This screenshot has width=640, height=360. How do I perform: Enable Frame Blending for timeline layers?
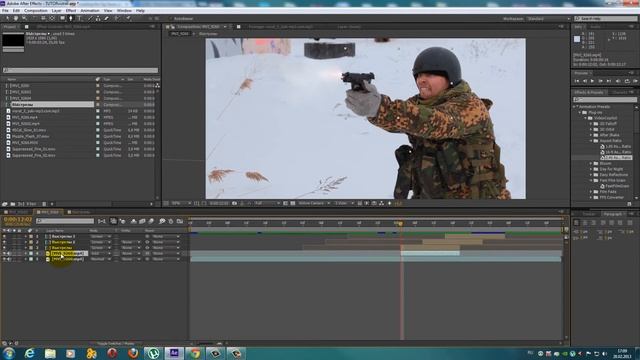[142, 221]
